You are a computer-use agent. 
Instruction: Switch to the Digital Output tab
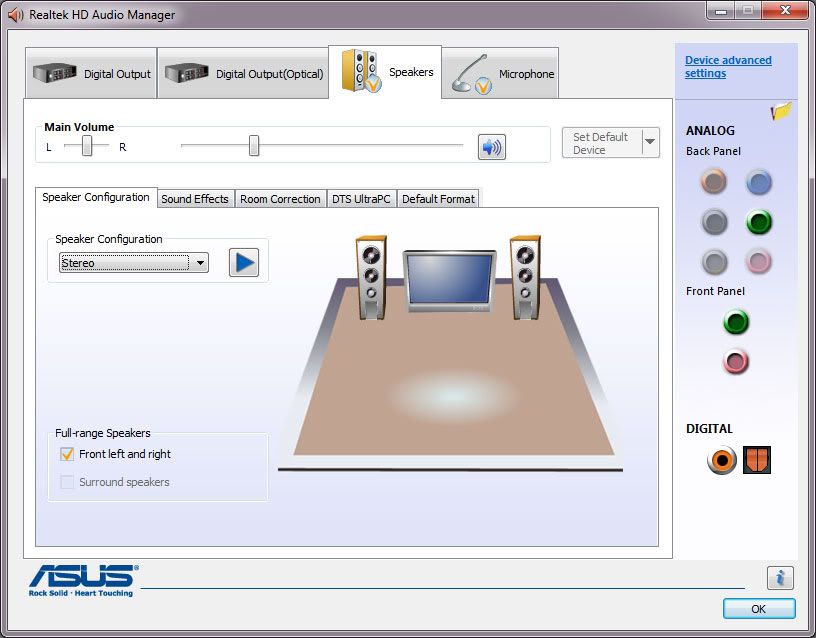point(91,73)
